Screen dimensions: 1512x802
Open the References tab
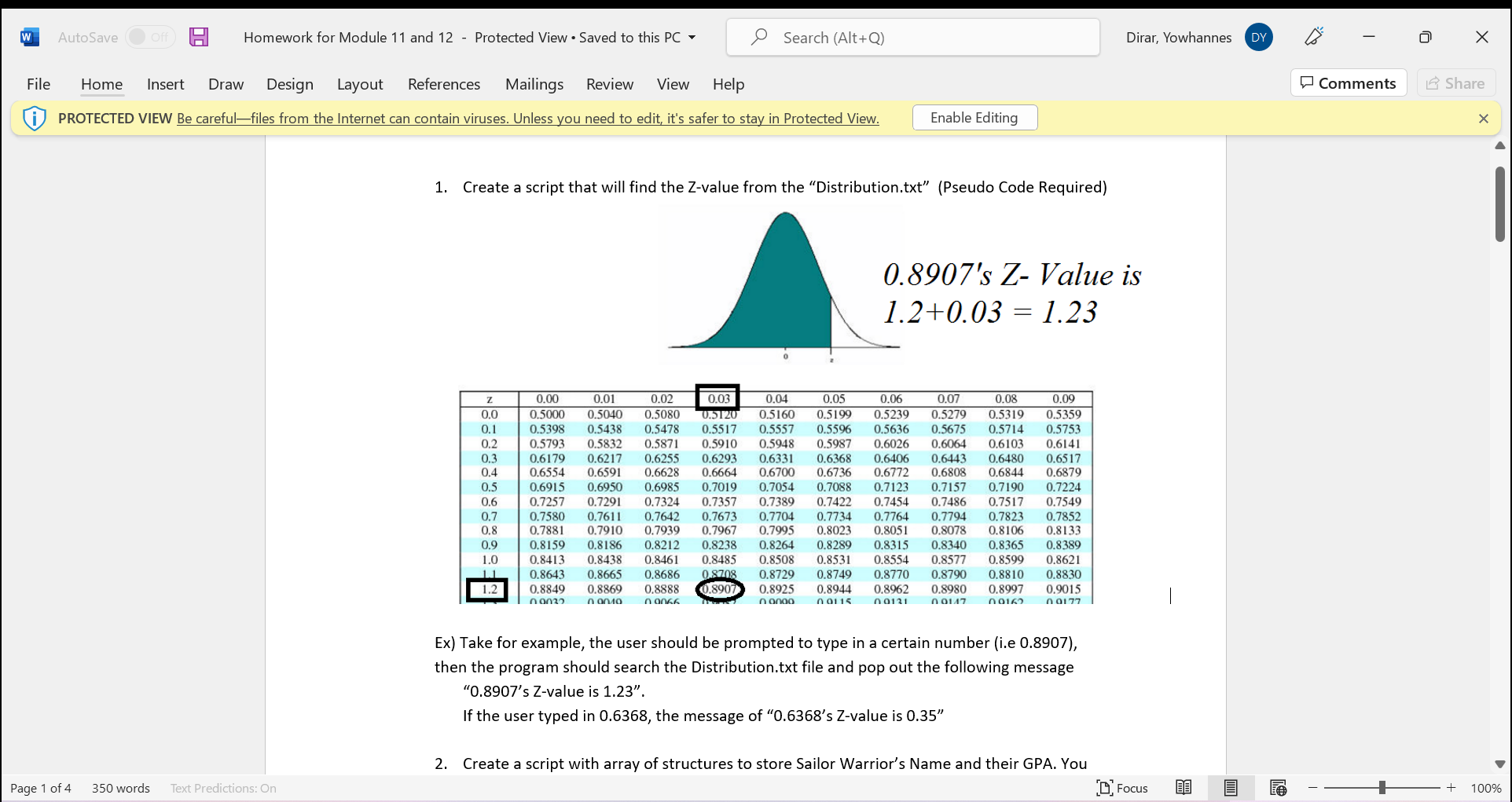[x=443, y=84]
